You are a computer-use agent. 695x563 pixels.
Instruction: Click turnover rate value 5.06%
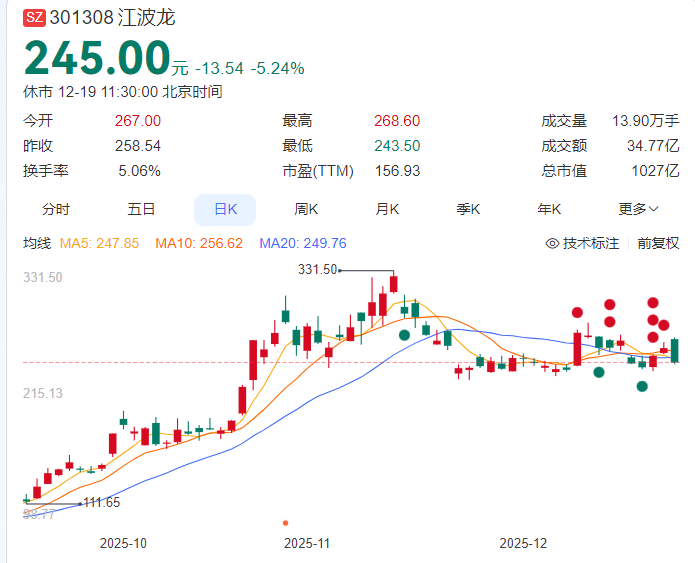[x=139, y=171]
